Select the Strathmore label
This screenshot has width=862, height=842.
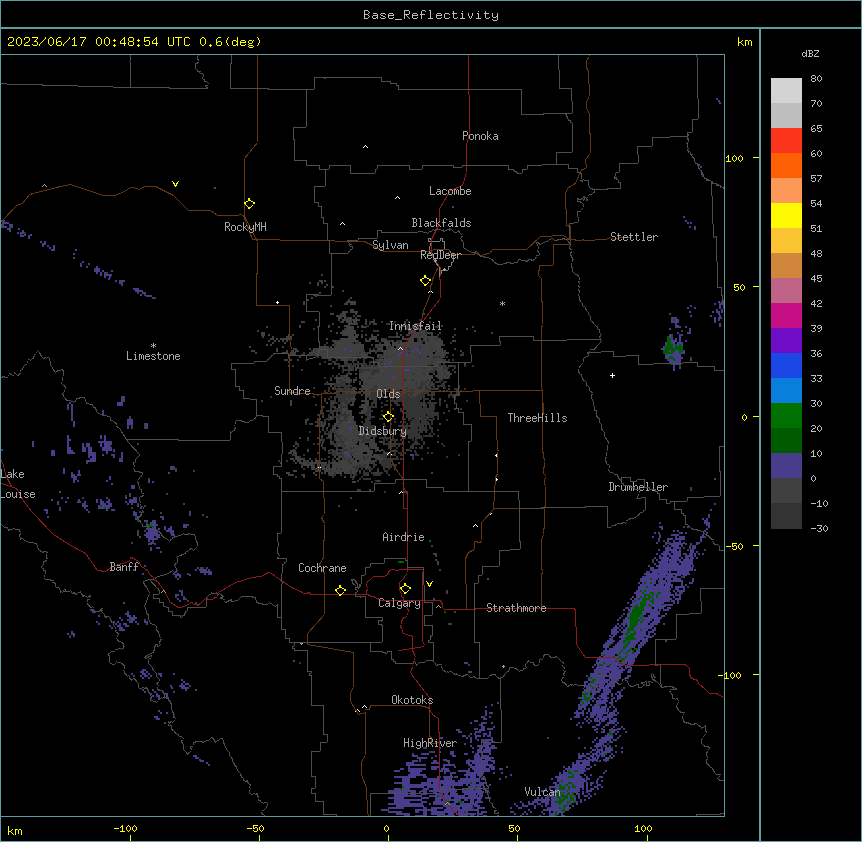click(516, 608)
